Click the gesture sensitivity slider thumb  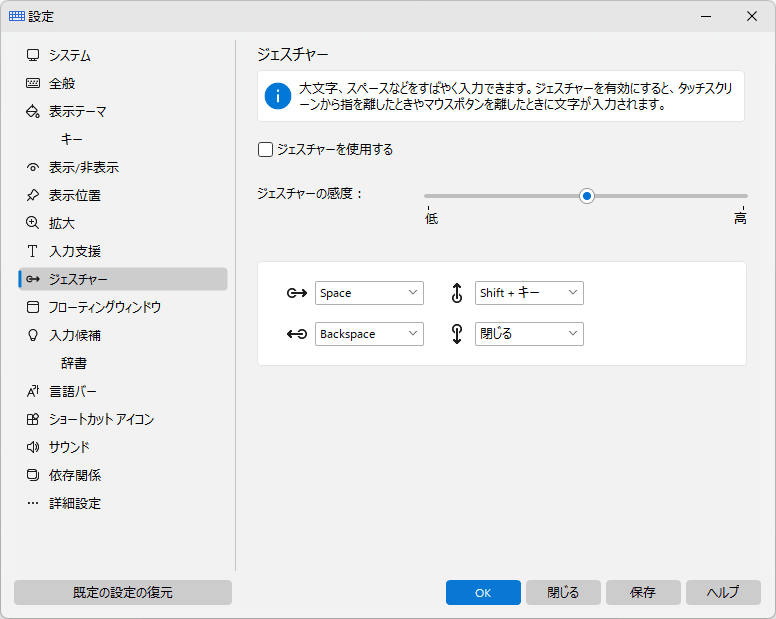pos(586,196)
